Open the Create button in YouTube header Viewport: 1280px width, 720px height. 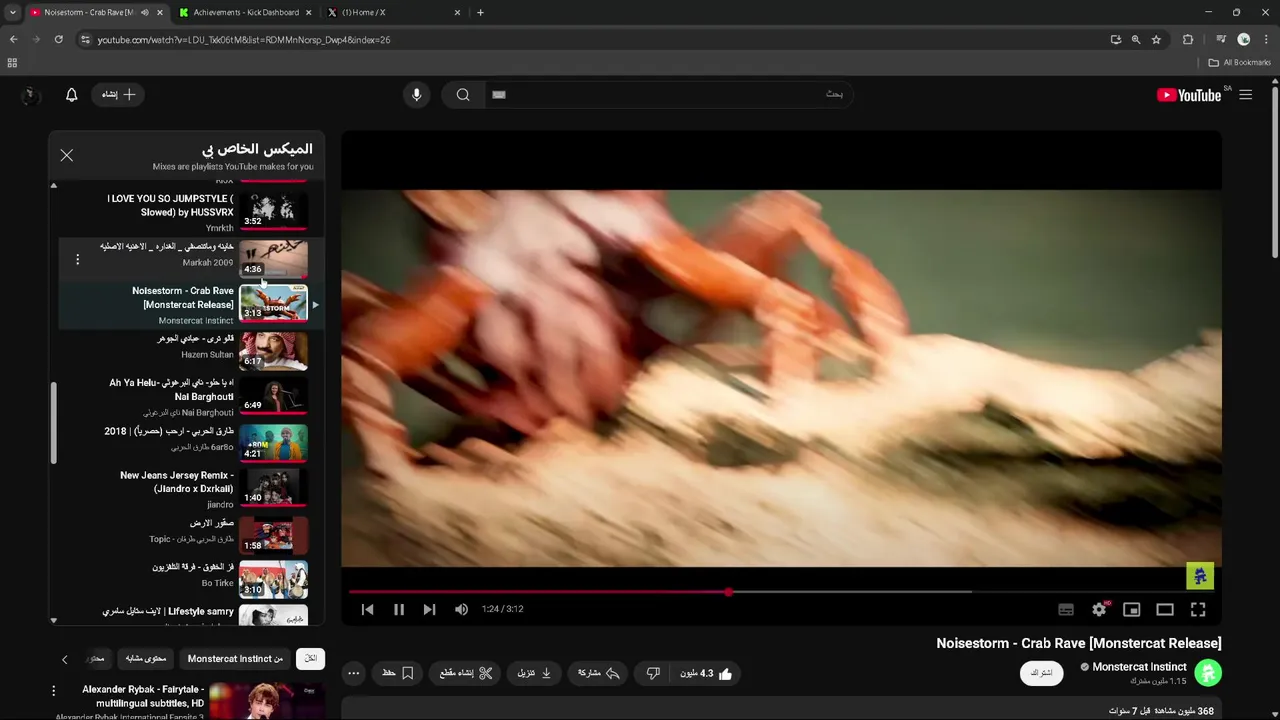click(x=119, y=94)
